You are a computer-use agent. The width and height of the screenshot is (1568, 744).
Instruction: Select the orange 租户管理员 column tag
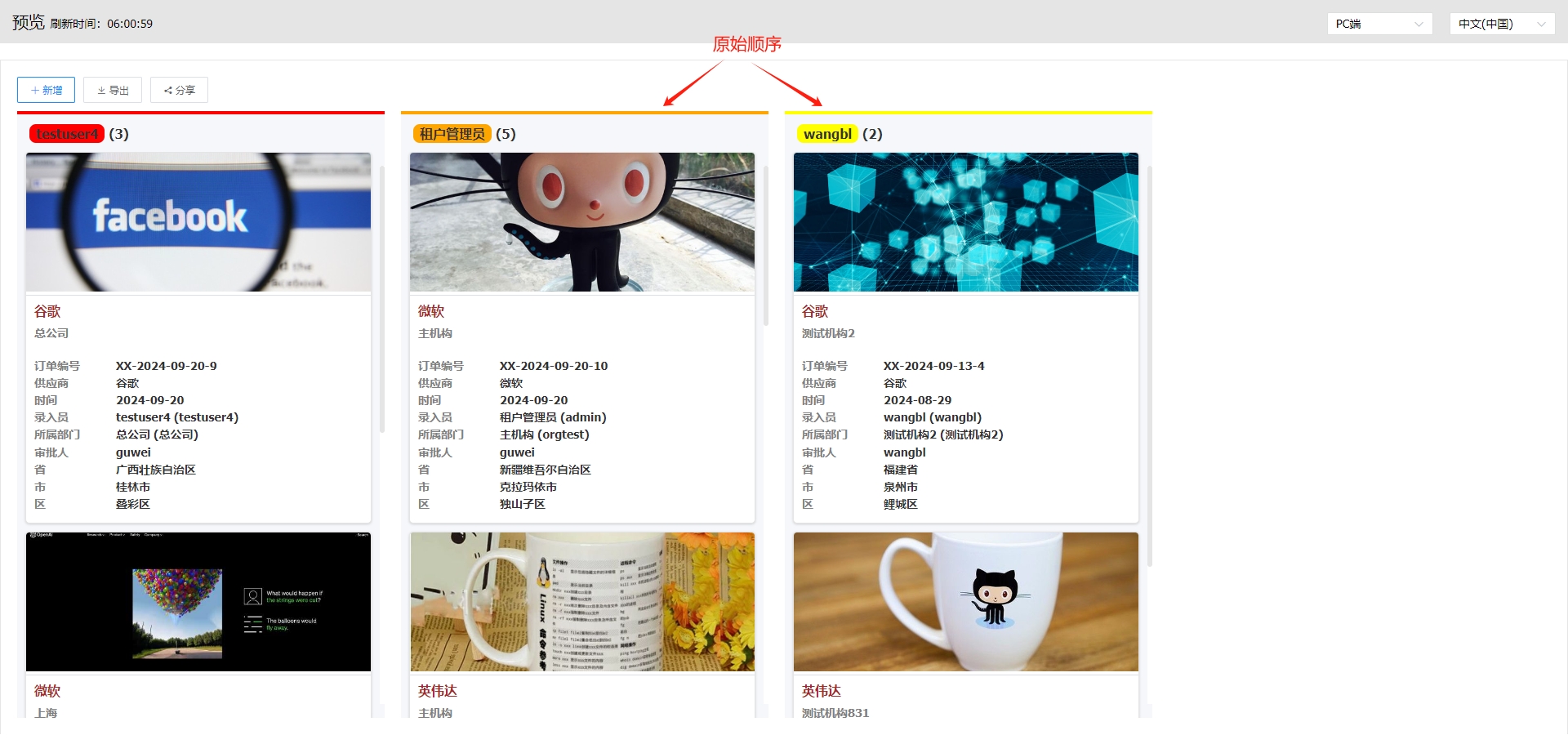(452, 134)
